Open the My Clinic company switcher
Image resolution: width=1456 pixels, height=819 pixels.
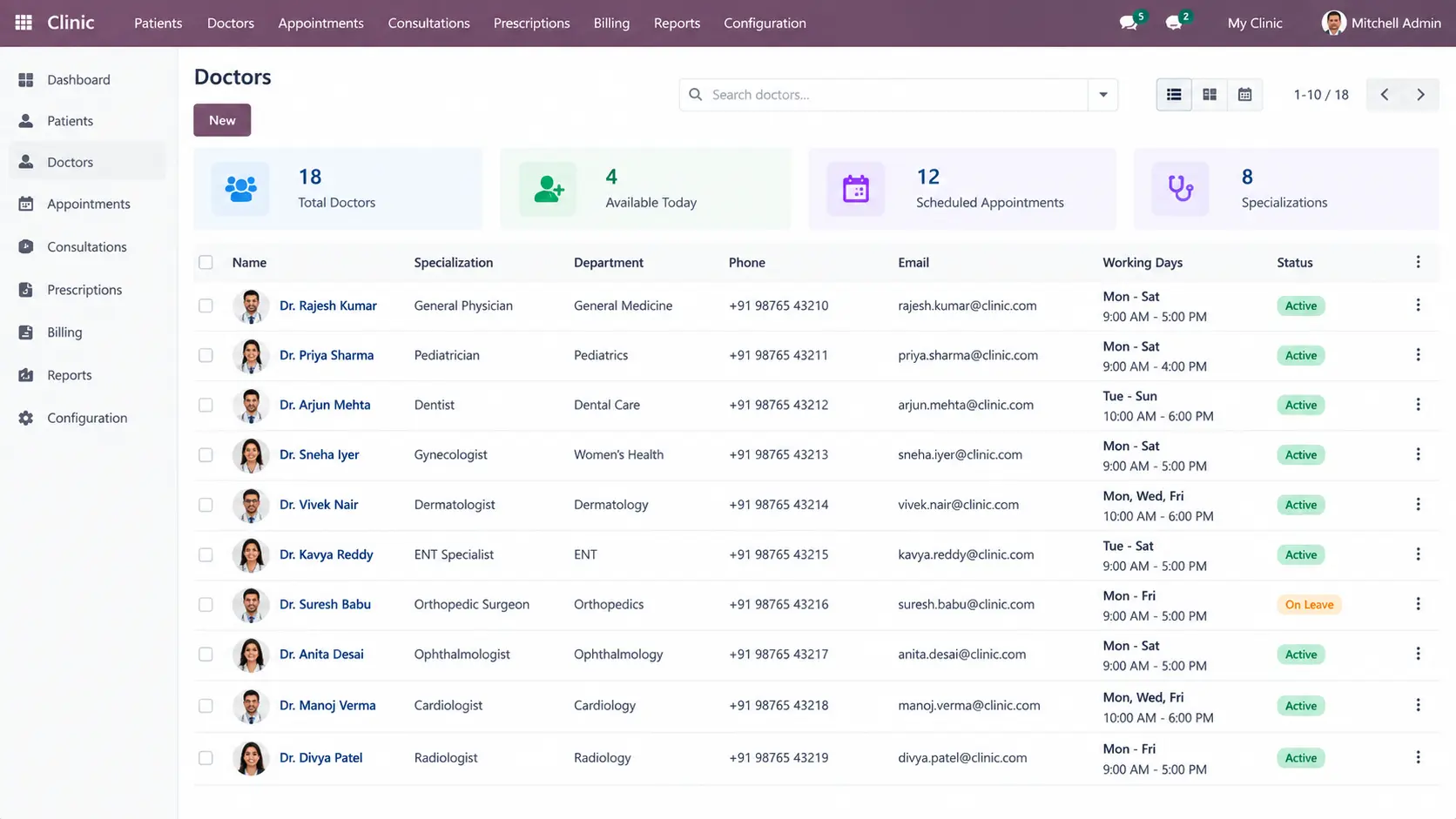pos(1255,23)
